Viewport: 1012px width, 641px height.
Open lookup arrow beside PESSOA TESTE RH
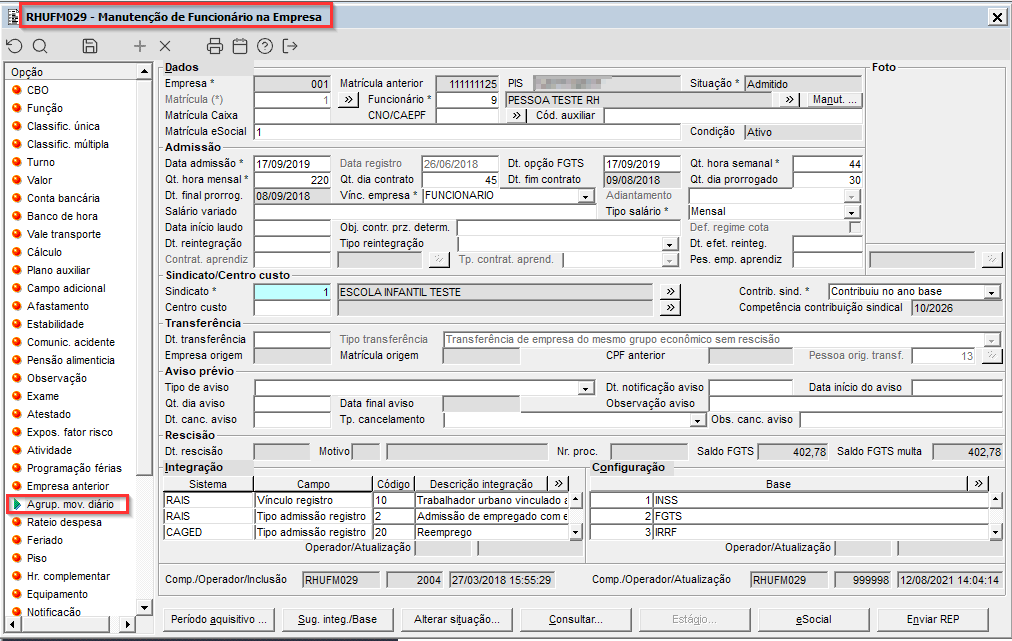(x=789, y=100)
